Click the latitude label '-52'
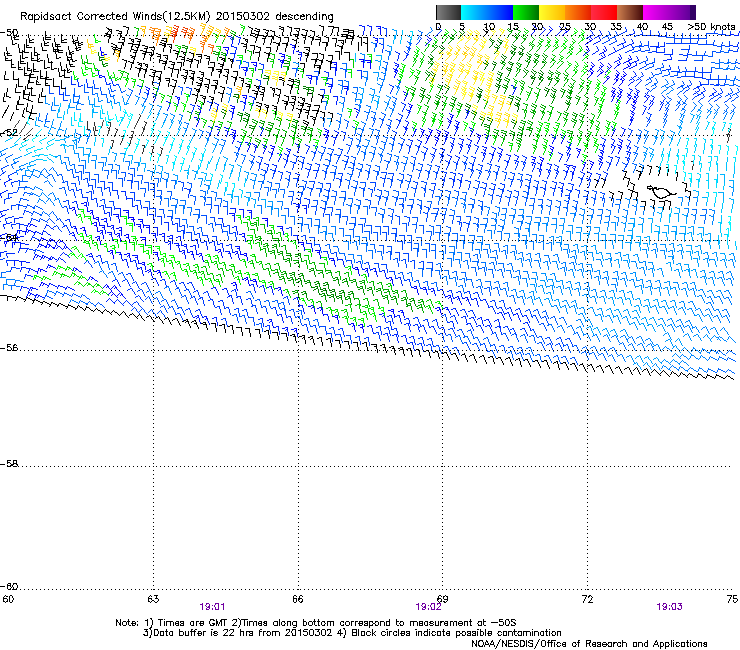 click(x=9, y=133)
